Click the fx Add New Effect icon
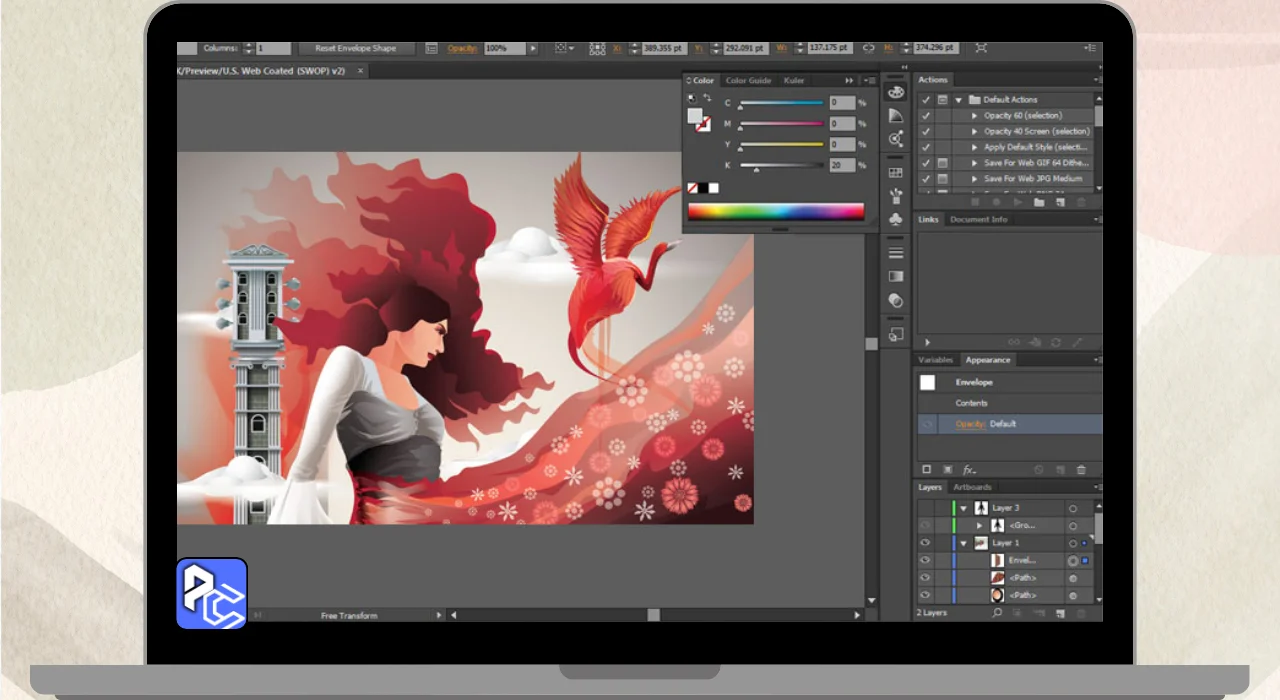Screen dimensions: 1280x700 [x=969, y=470]
